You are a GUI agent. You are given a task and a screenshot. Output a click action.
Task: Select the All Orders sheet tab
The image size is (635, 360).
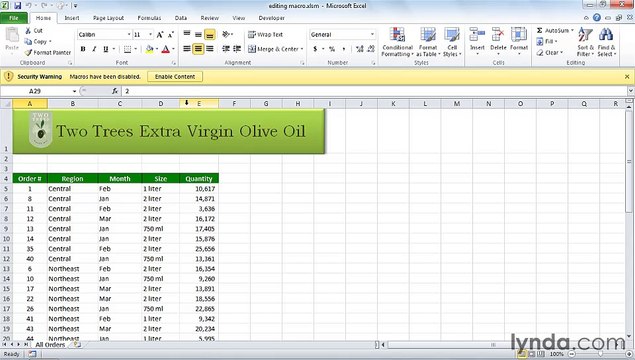[x=50, y=345]
